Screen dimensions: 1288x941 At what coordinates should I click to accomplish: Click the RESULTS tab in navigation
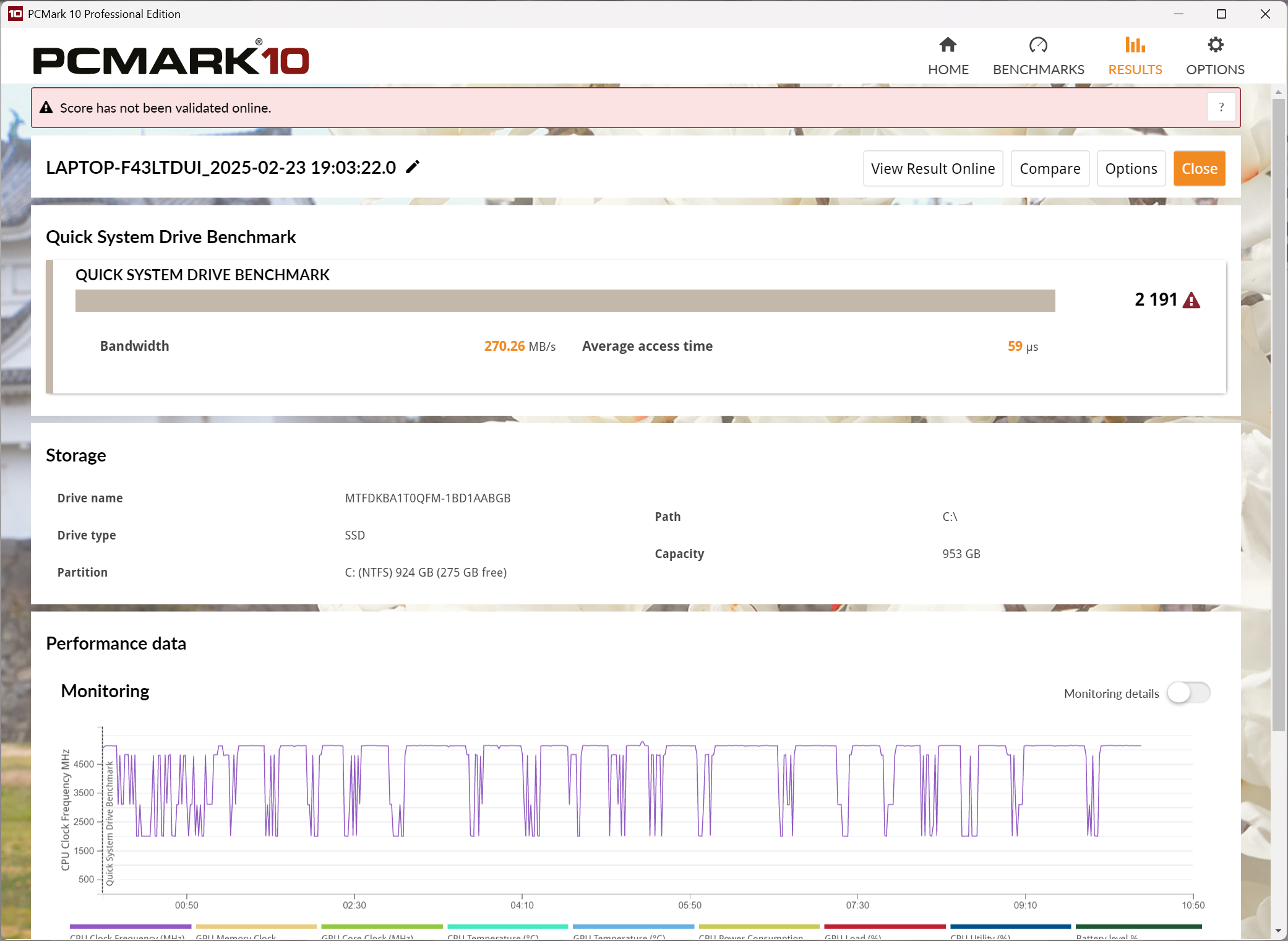pos(1135,54)
